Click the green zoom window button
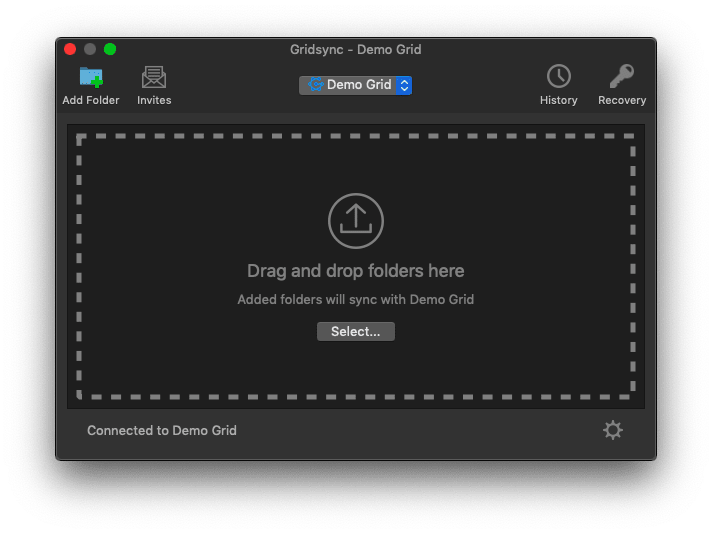712x534 pixels. tap(110, 49)
